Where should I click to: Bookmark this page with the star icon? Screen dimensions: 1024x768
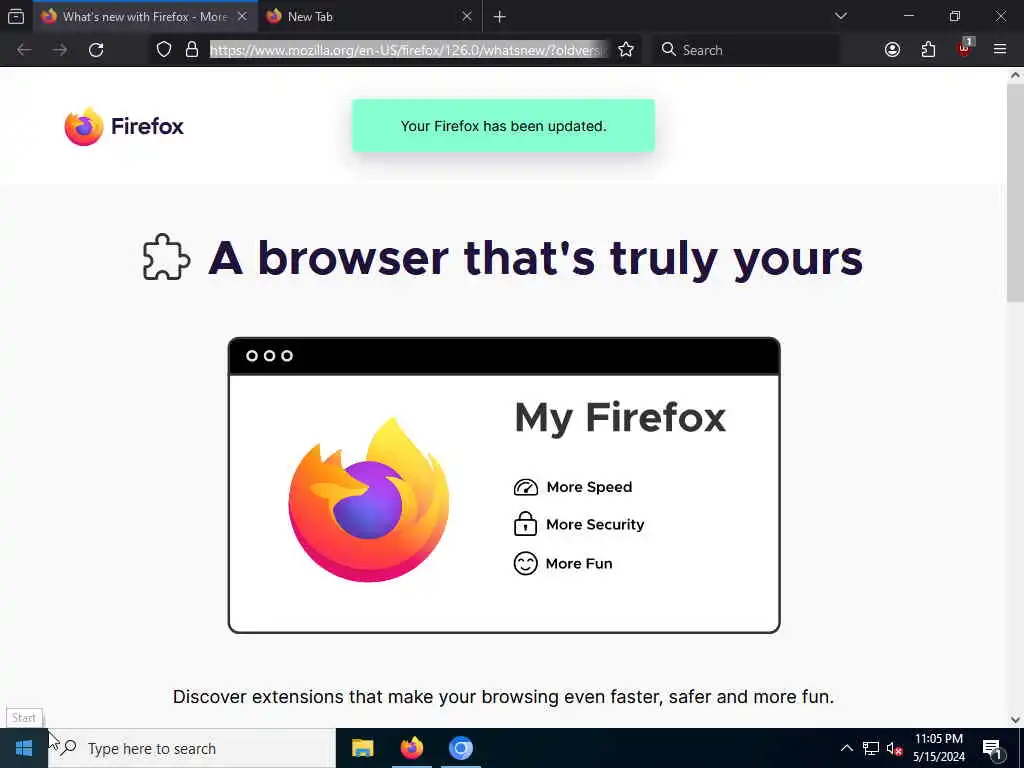626,50
